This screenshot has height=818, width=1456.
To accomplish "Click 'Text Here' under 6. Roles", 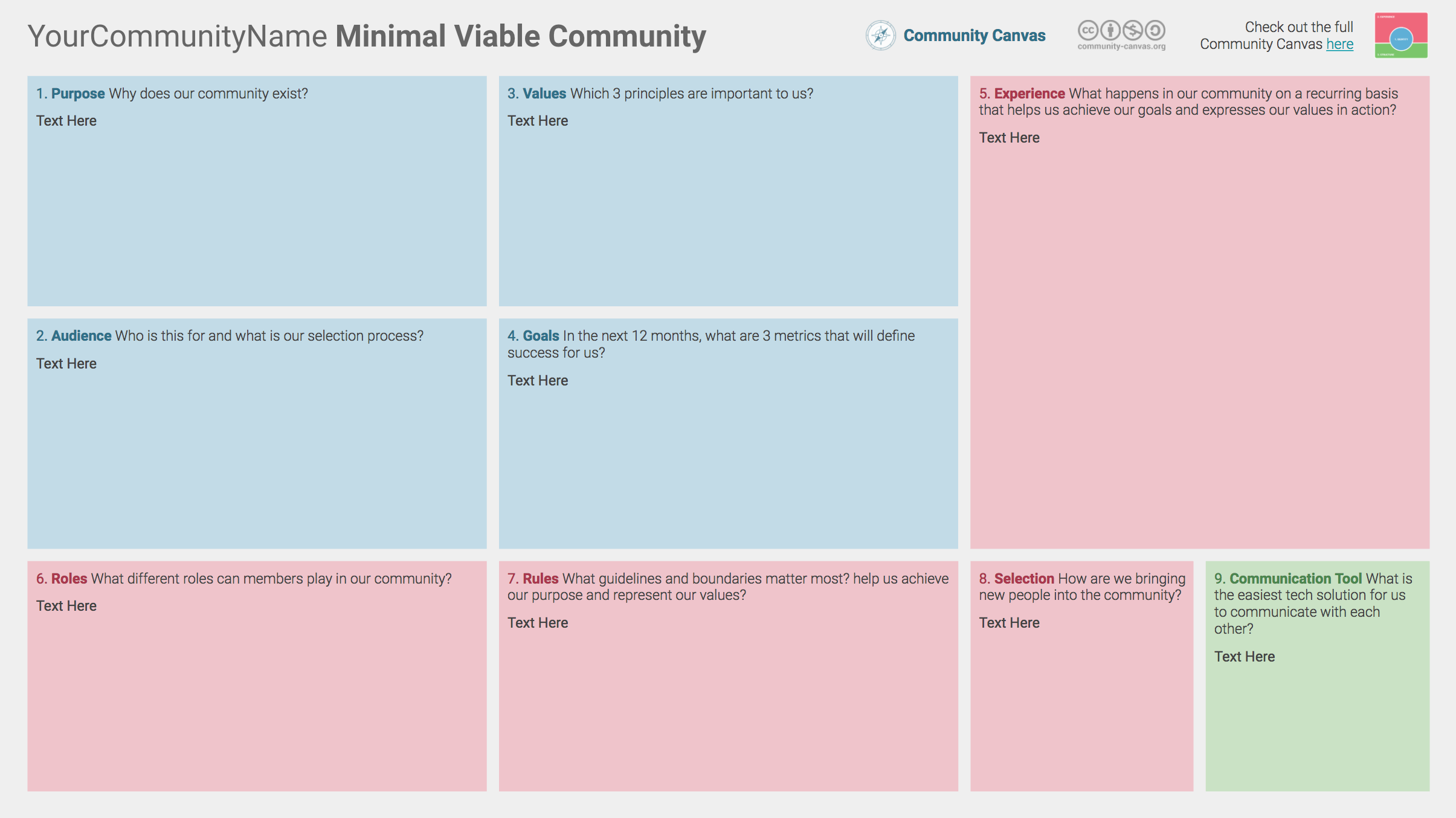I will pos(66,606).
